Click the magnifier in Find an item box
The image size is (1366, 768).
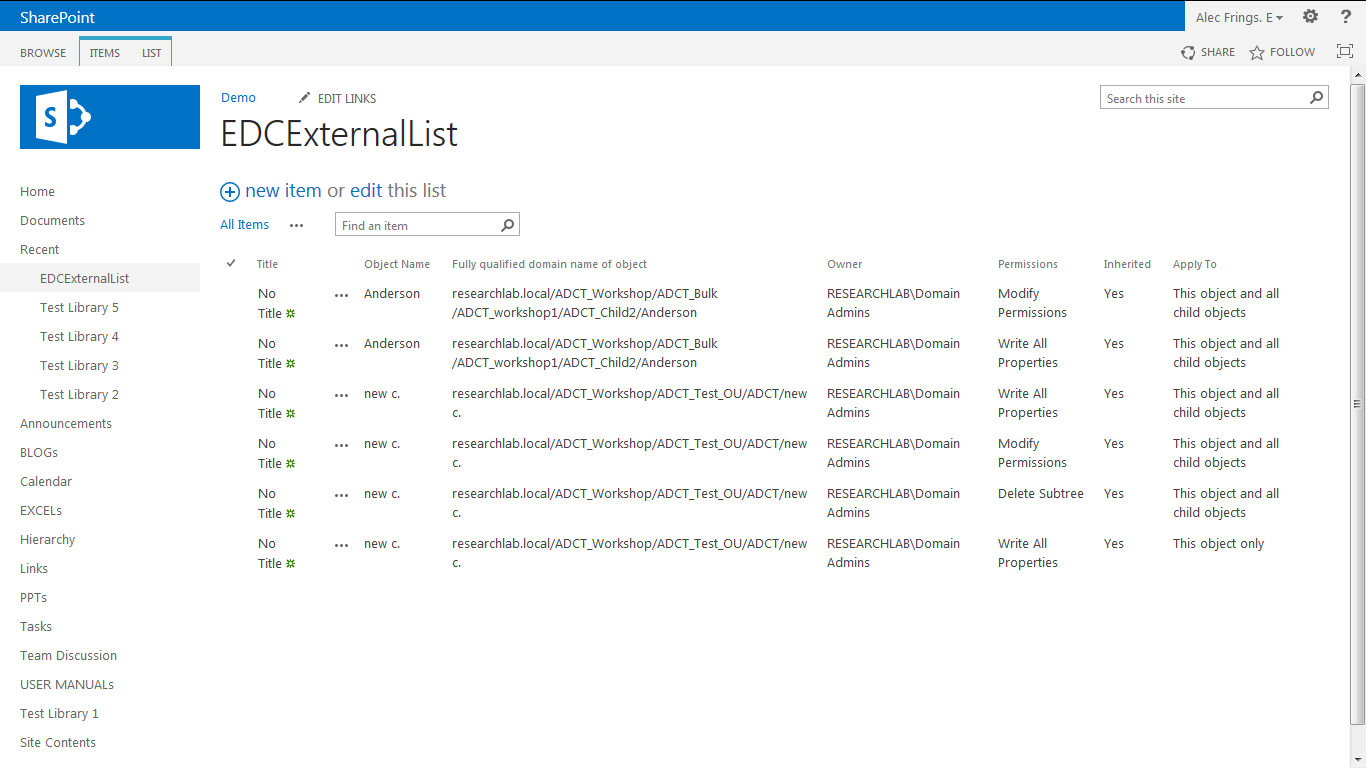tap(508, 225)
